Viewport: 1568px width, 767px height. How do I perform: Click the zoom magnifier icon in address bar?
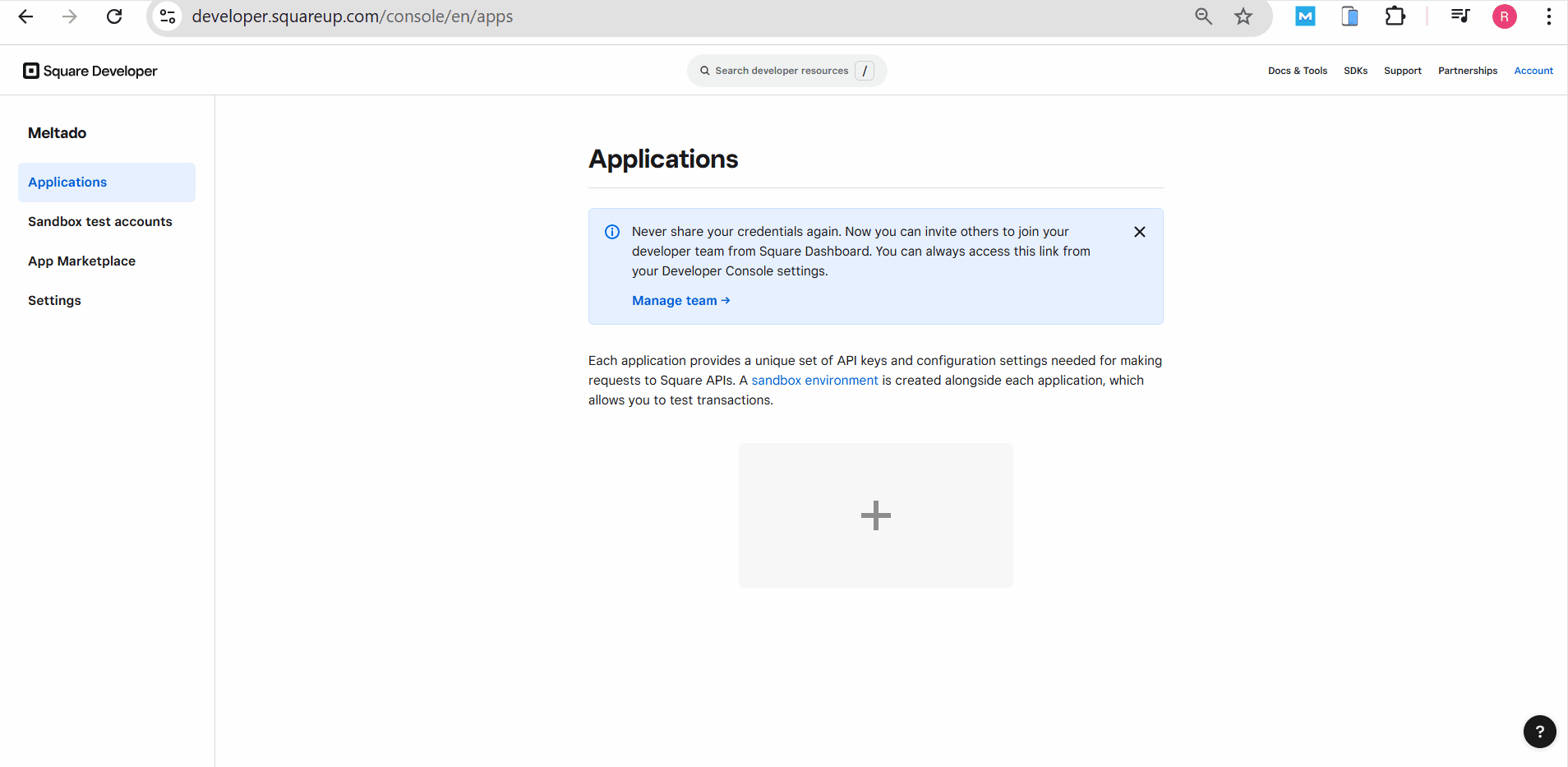click(1203, 16)
